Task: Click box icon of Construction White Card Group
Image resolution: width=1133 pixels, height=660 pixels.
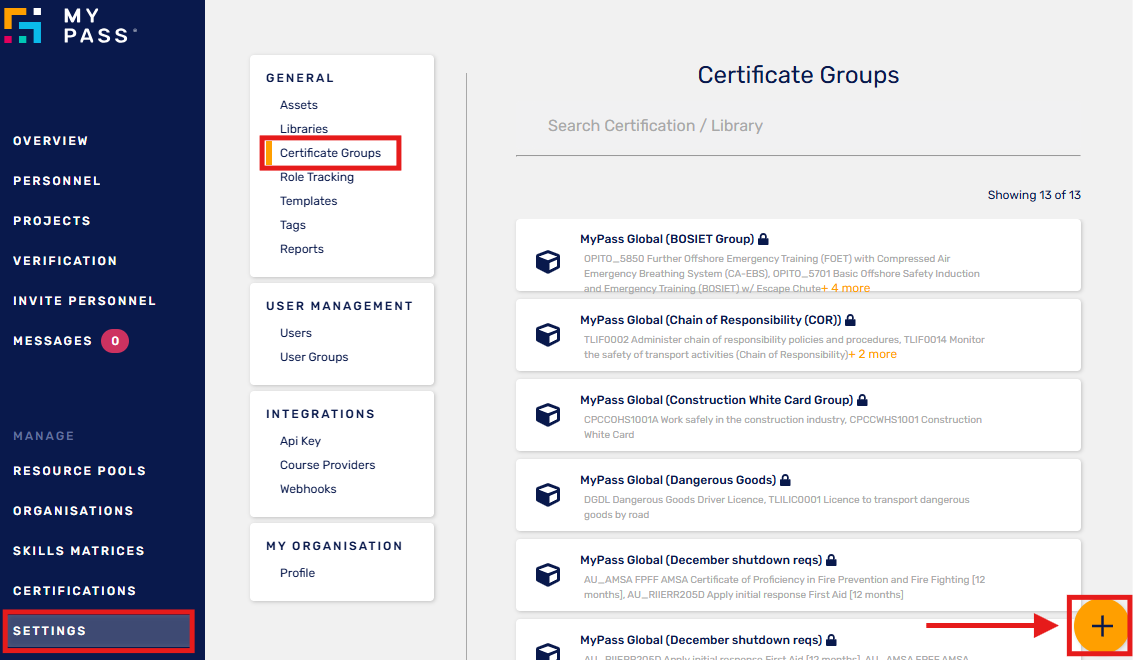Action: (548, 415)
